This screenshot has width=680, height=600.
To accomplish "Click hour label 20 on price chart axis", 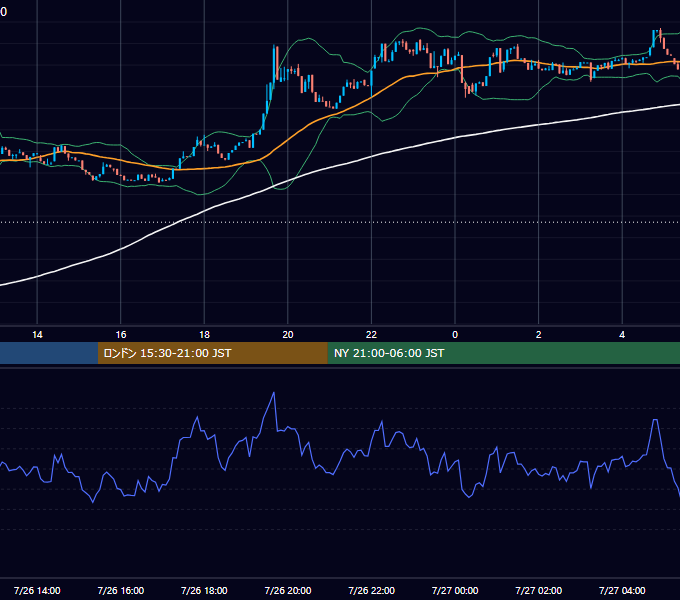I will 288,335.
